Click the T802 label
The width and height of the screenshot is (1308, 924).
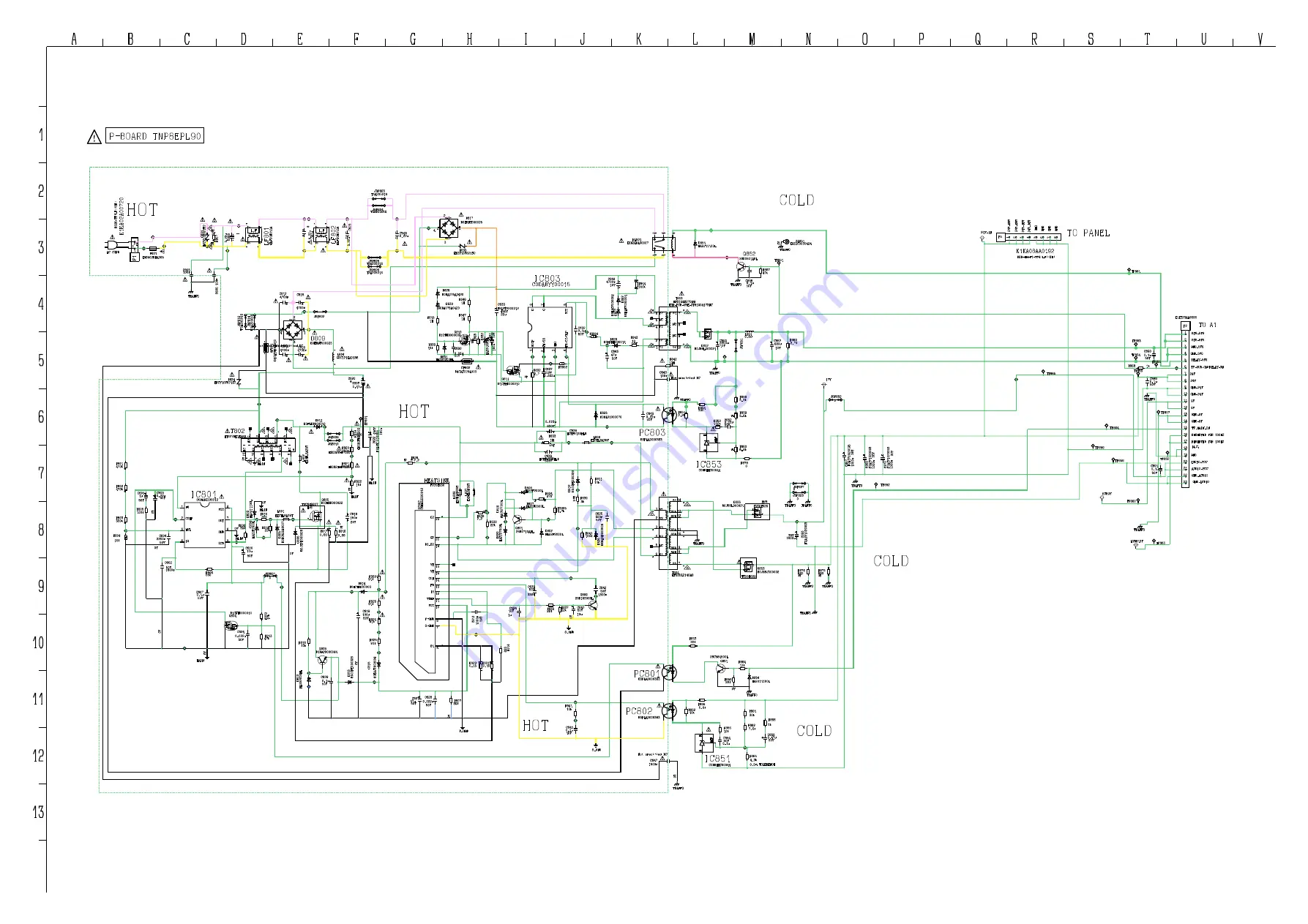pyautogui.click(x=237, y=432)
